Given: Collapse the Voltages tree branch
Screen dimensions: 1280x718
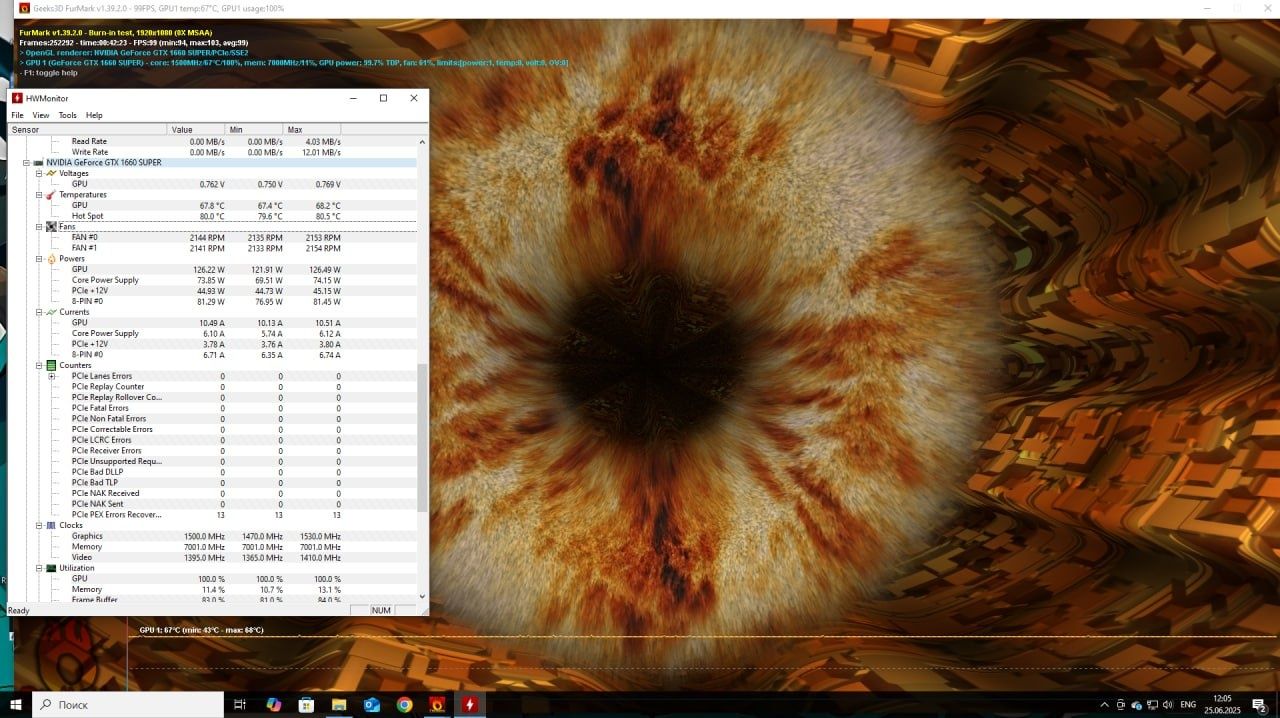Looking at the screenshot, I should point(39,173).
